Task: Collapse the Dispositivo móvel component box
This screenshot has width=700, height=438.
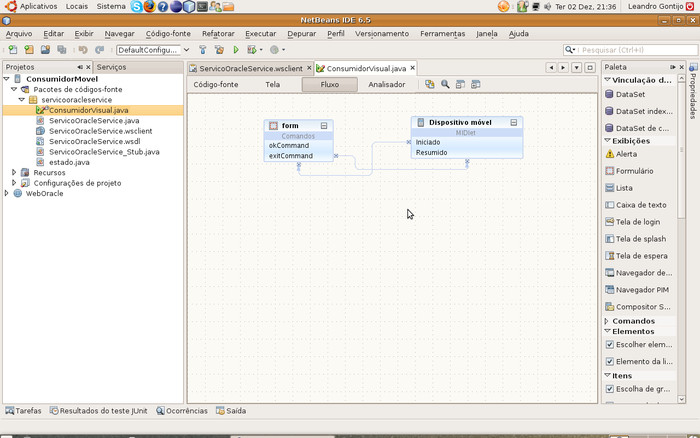Action: click(x=514, y=122)
